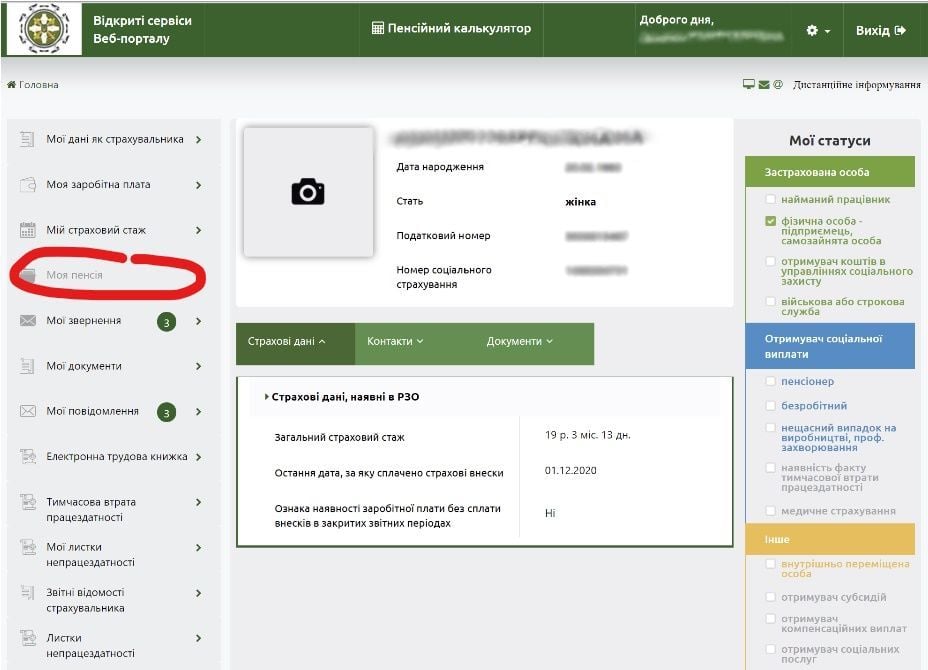Image resolution: width=928 pixels, height=670 pixels.
Task: Click the mail icon for Мої повідомлення
Action: pyautogui.click(x=28, y=411)
